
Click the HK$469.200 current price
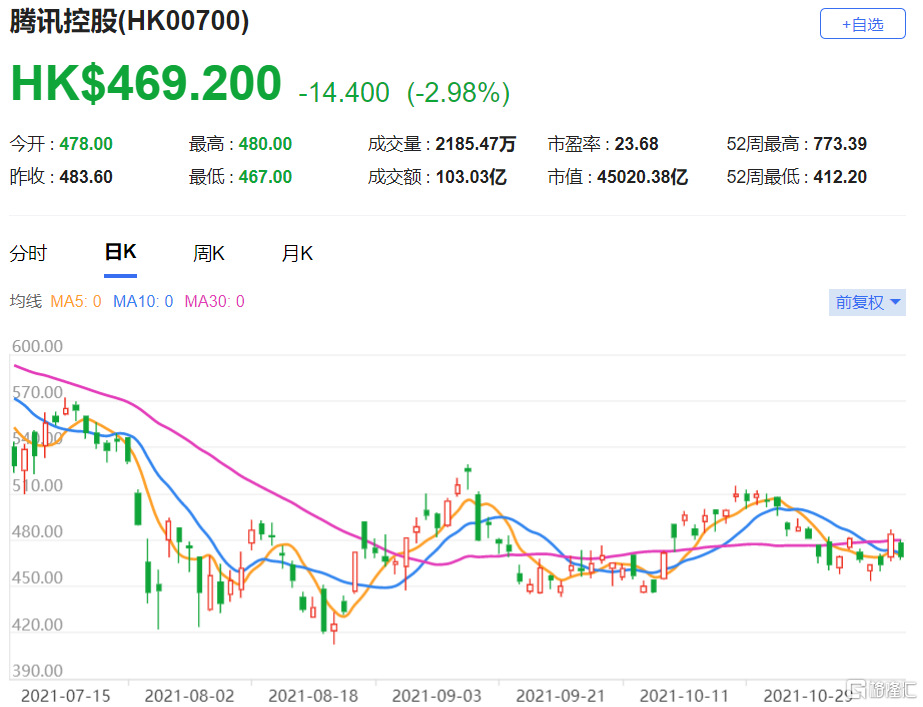(146, 83)
